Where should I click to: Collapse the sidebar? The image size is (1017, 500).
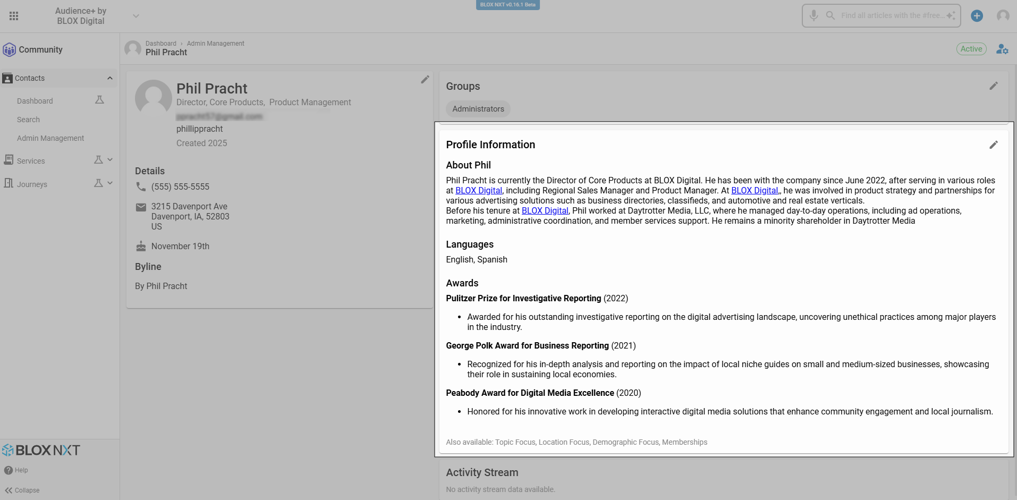[22, 490]
